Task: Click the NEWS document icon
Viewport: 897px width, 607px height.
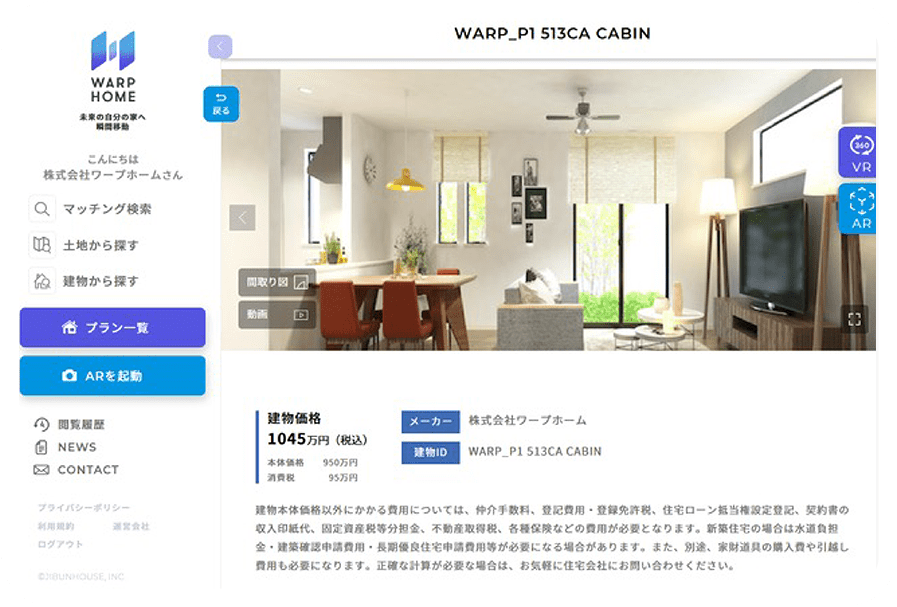Action: 41,447
